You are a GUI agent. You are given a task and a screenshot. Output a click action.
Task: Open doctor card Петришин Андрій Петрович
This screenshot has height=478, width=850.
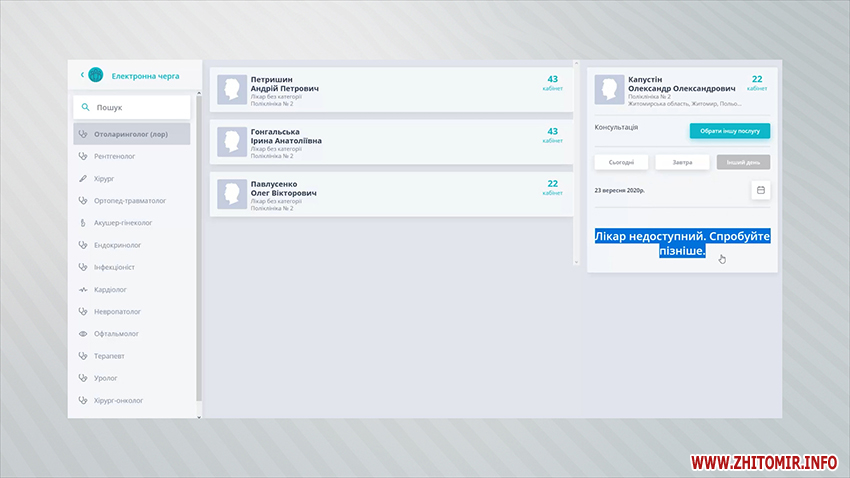point(390,89)
